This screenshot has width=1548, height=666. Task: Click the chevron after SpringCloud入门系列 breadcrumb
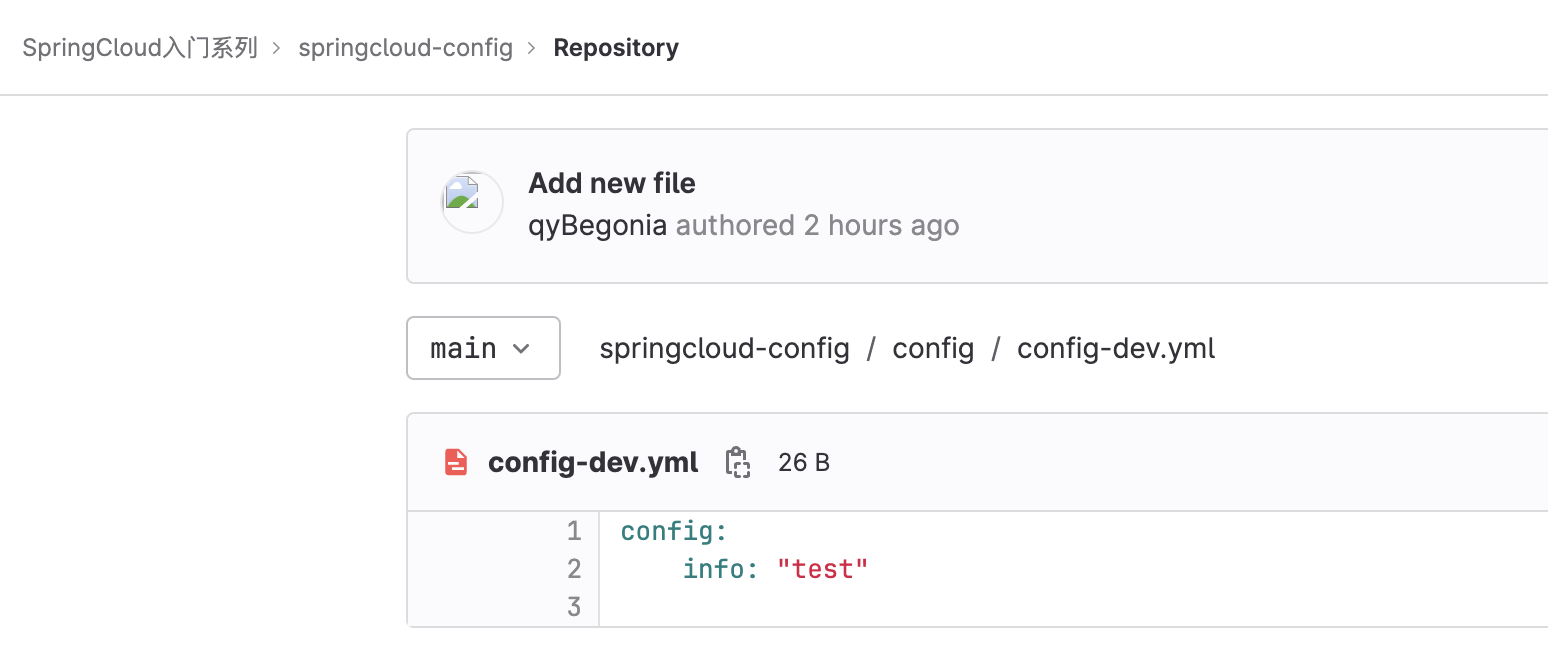tap(275, 47)
